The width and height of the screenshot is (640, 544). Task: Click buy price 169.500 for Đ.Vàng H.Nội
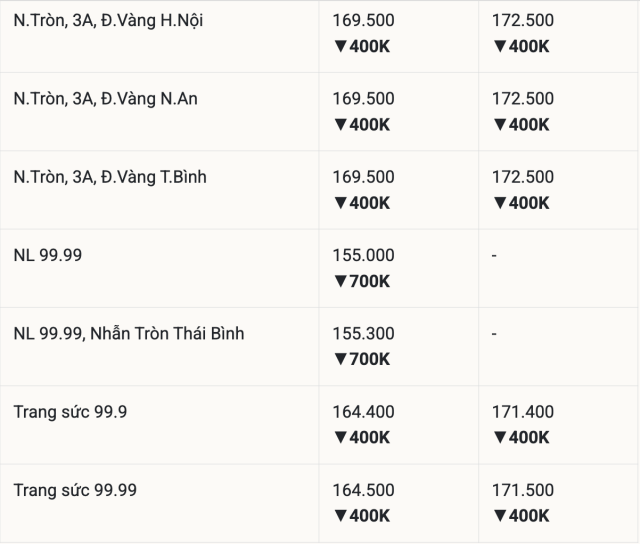364,20
